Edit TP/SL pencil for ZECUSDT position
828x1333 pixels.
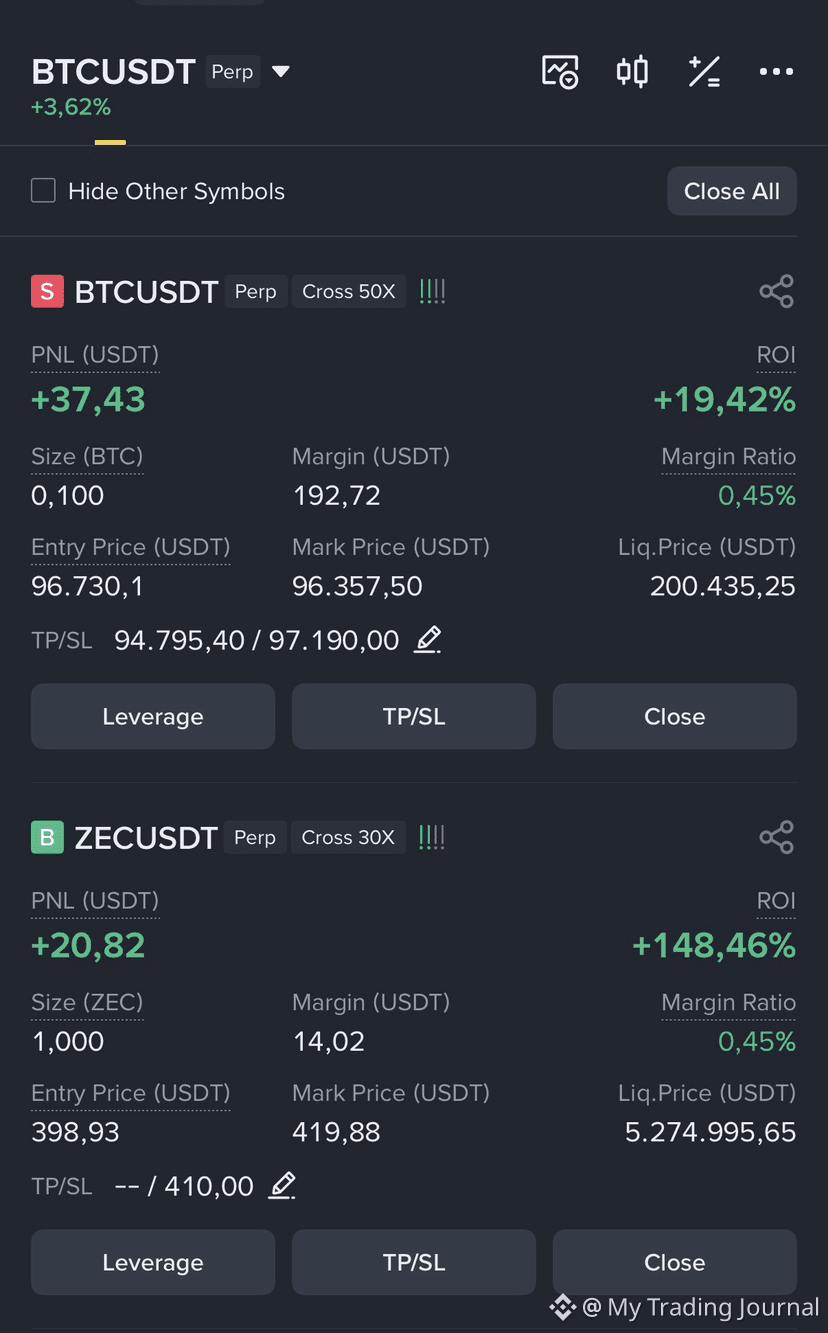[283, 1185]
